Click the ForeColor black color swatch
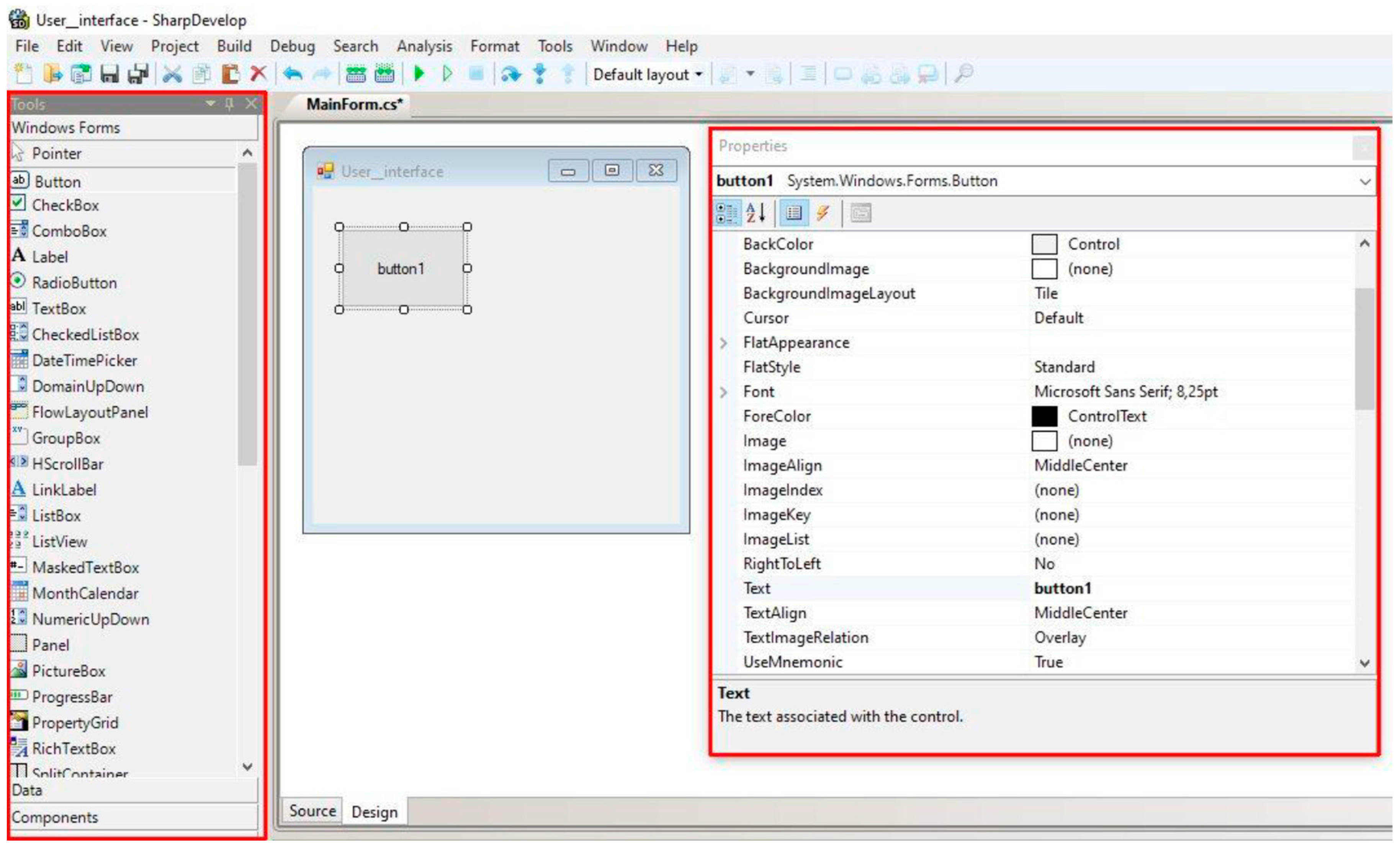 (1044, 417)
